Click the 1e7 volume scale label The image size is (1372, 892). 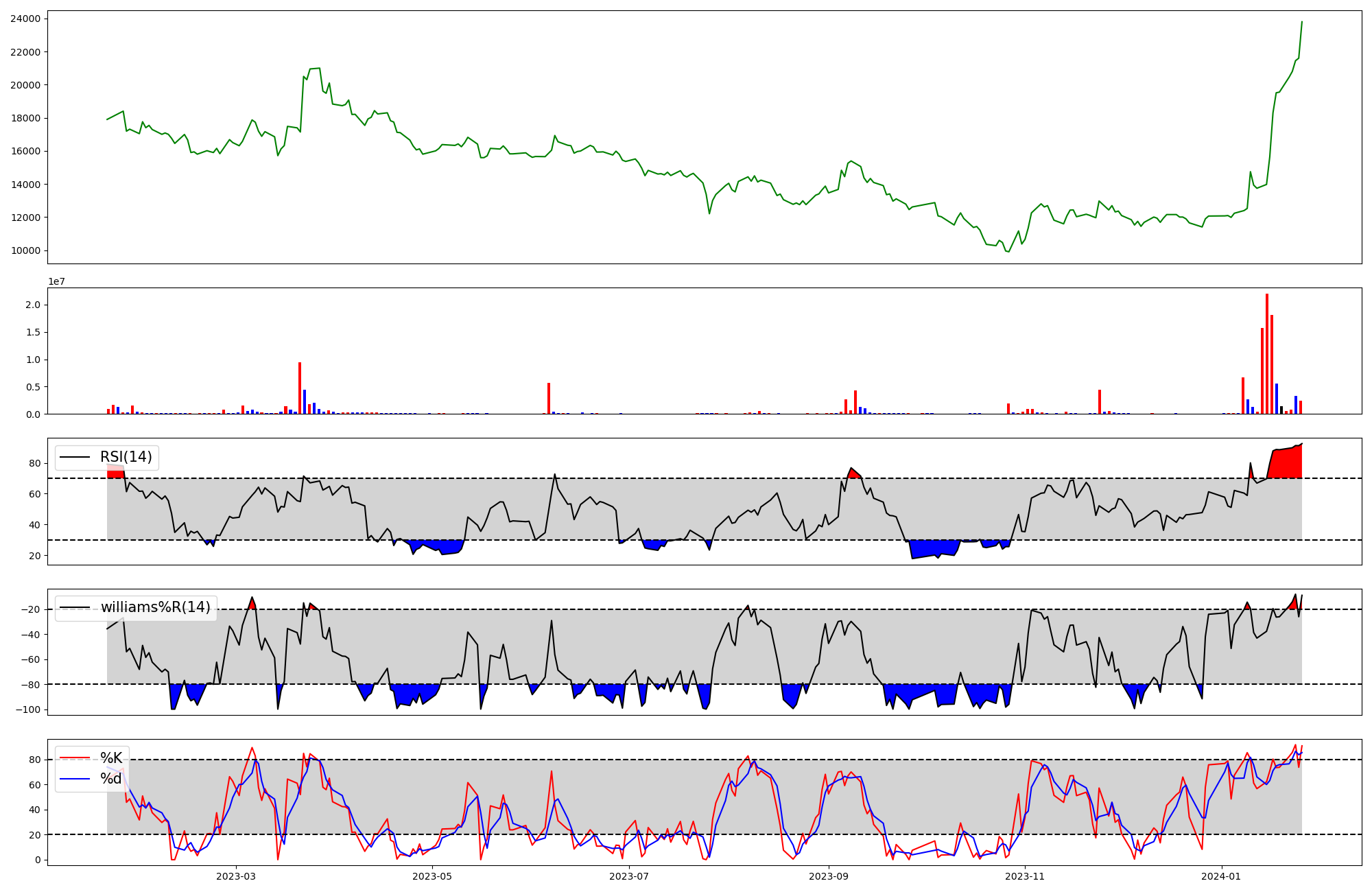(x=56, y=281)
